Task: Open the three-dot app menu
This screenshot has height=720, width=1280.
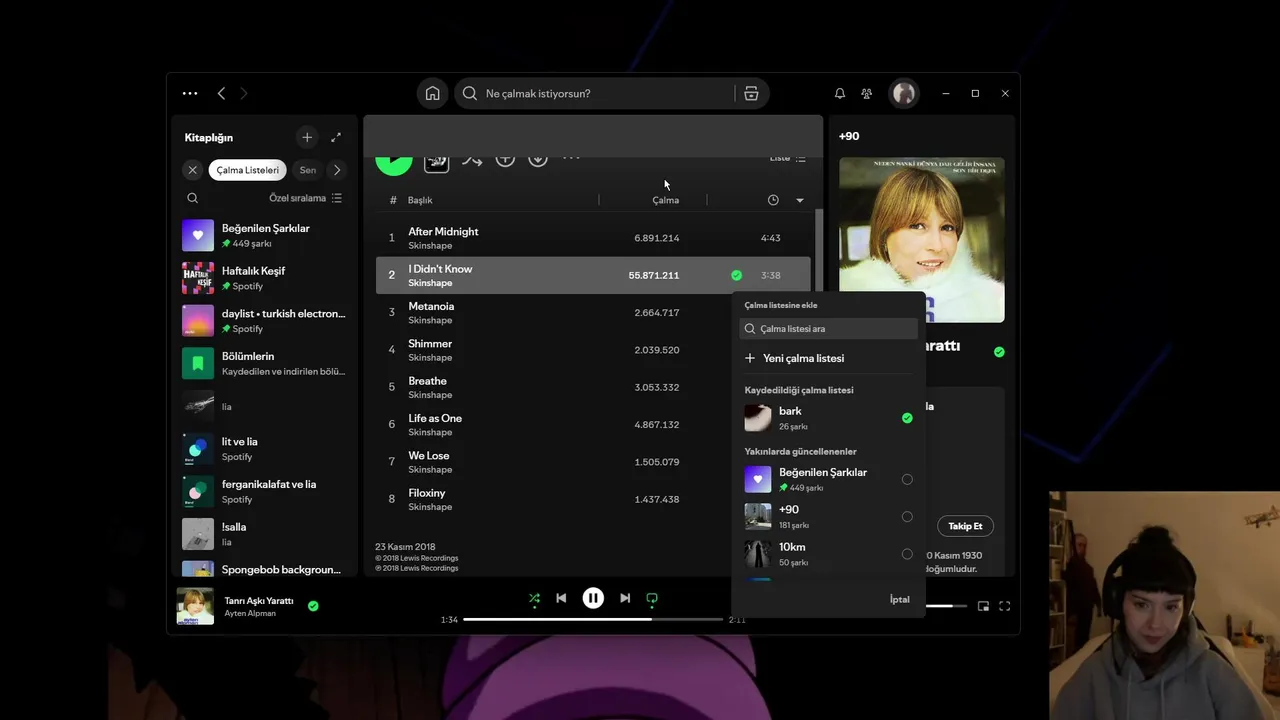Action: point(190,93)
